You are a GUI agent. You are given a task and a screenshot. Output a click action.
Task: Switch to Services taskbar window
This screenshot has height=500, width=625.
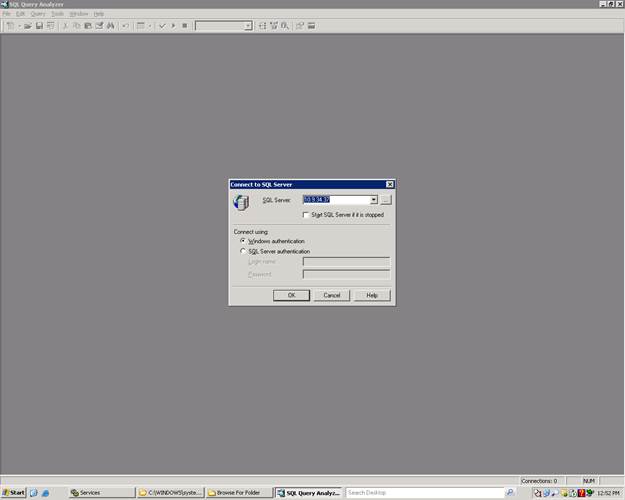click(x=102, y=493)
